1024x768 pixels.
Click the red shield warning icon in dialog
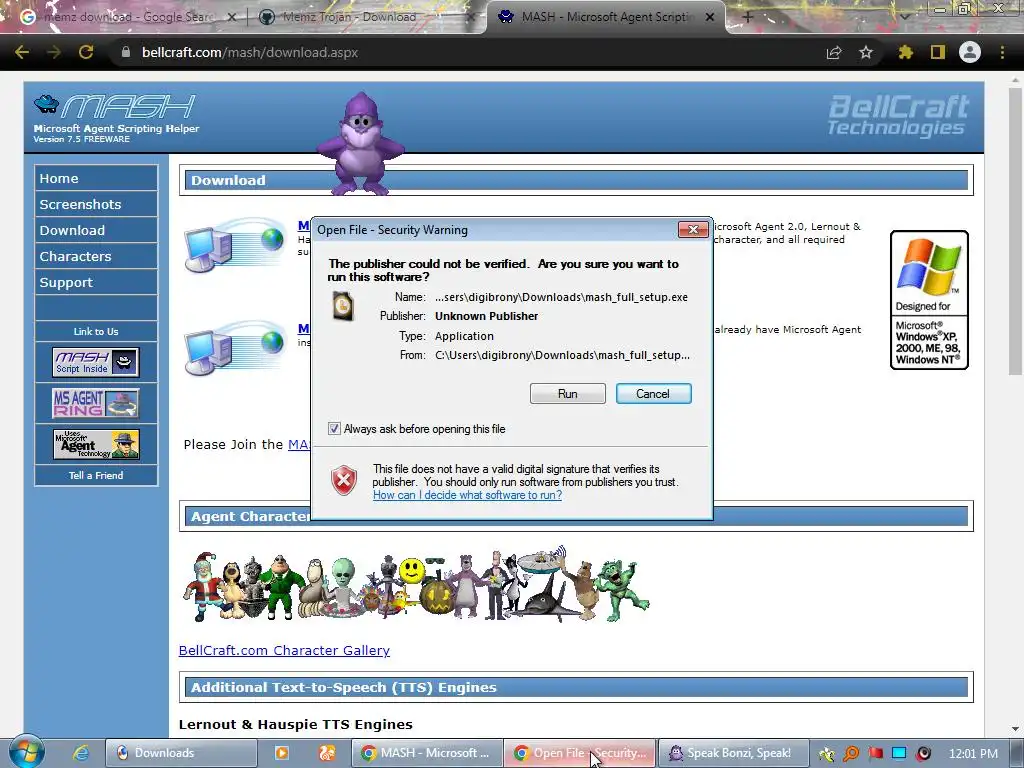(344, 481)
